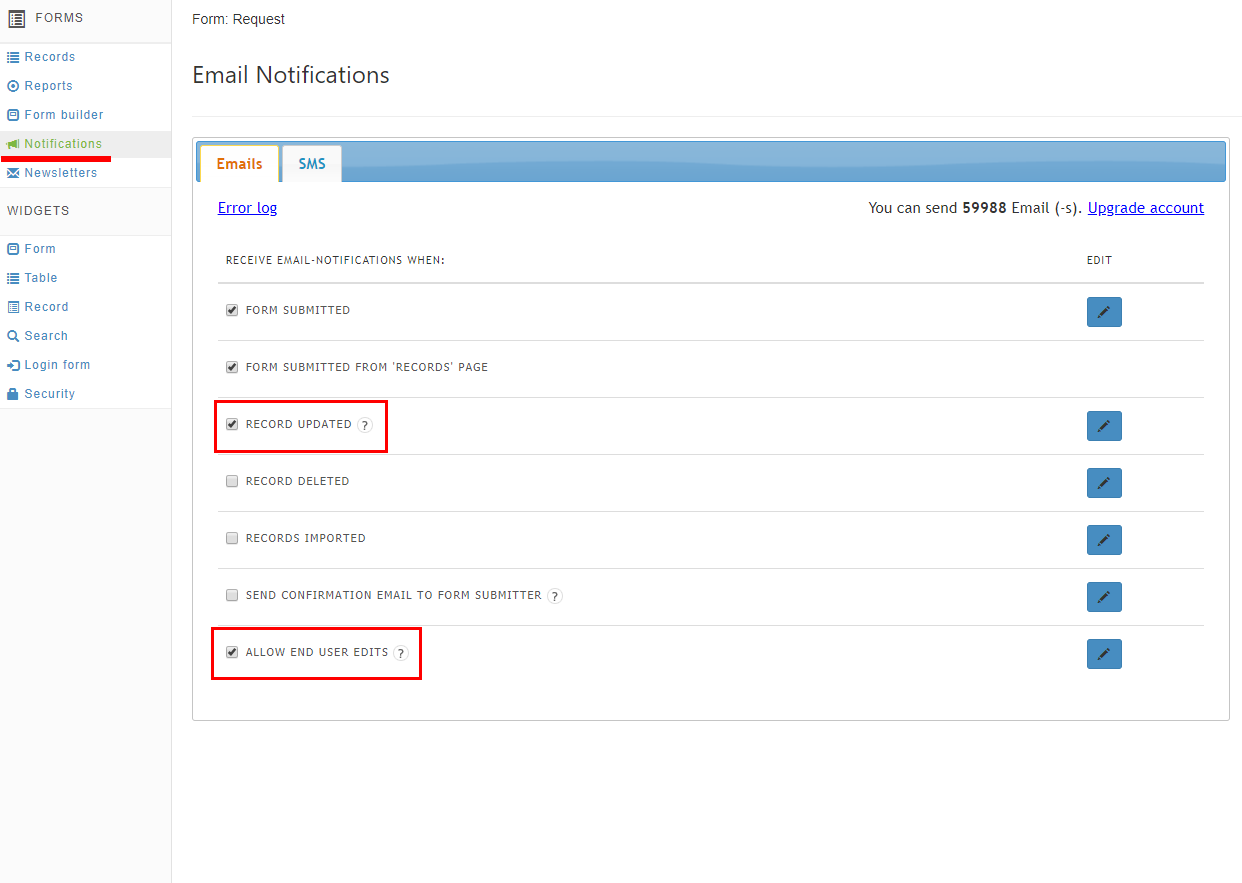Enable the Record Deleted notification checkbox
This screenshot has width=1242, height=883.
pyautogui.click(x=232, y=481)
